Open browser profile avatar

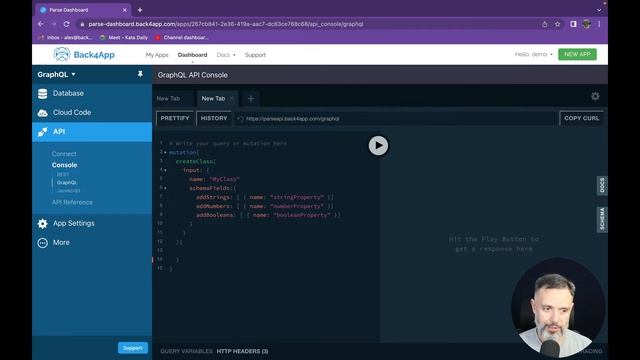(x=587, y=24)
